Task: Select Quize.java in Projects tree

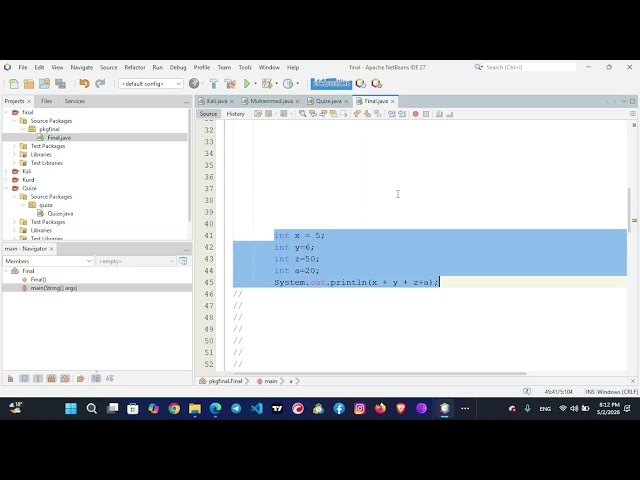Action: [60, 213]
